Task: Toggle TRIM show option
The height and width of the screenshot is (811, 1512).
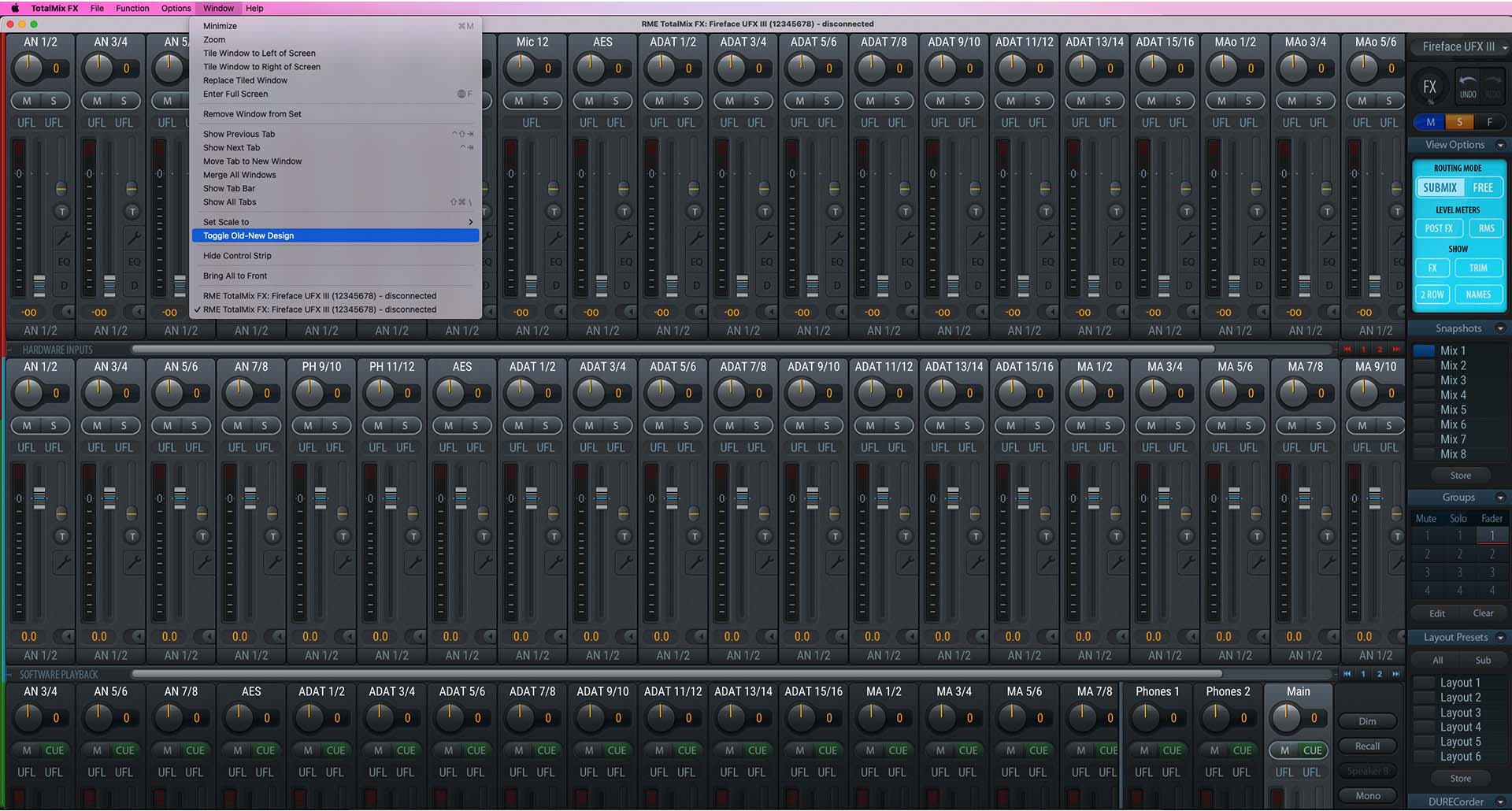Action: (1478, 268)
